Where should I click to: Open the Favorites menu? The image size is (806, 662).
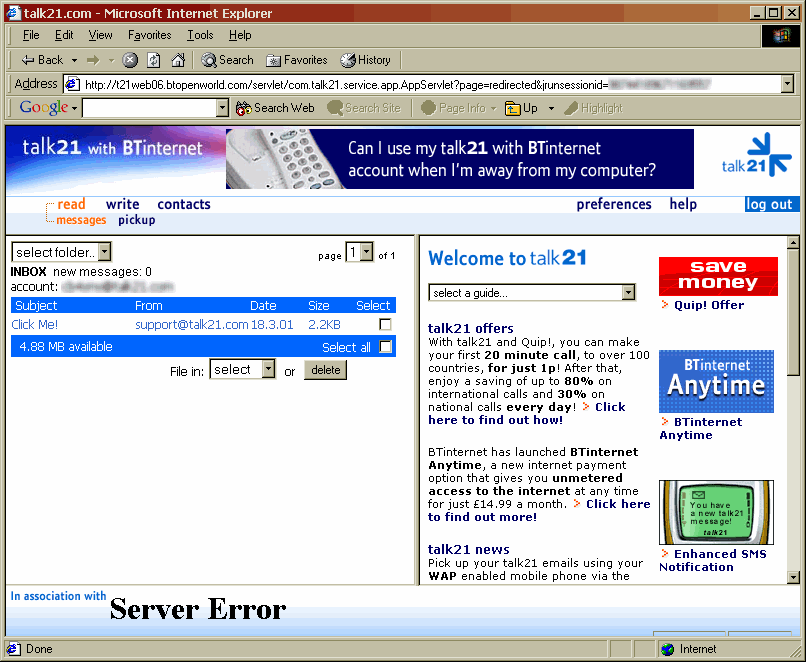150,35
